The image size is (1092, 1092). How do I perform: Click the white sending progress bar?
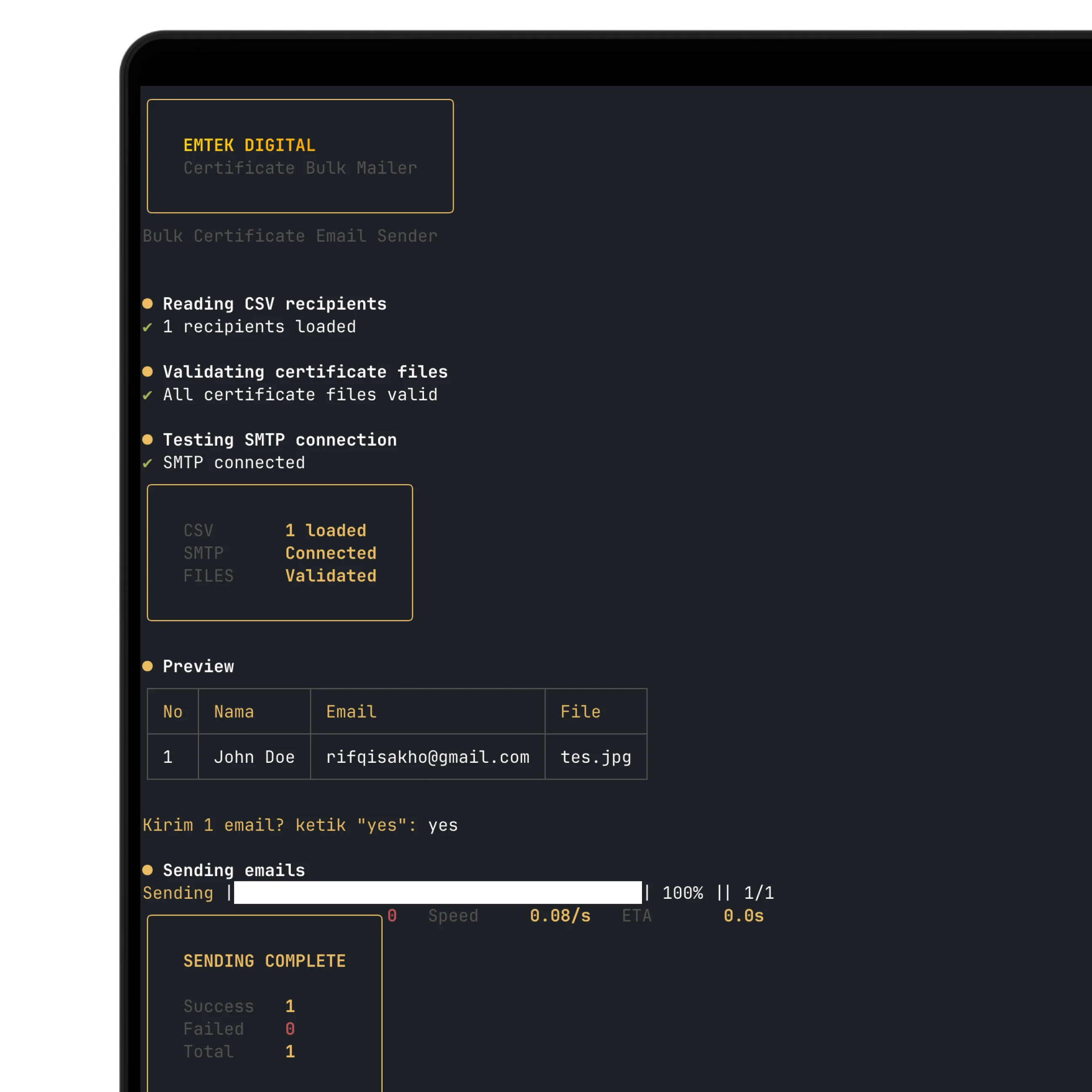pyautogui.click(x=437, y=892)
